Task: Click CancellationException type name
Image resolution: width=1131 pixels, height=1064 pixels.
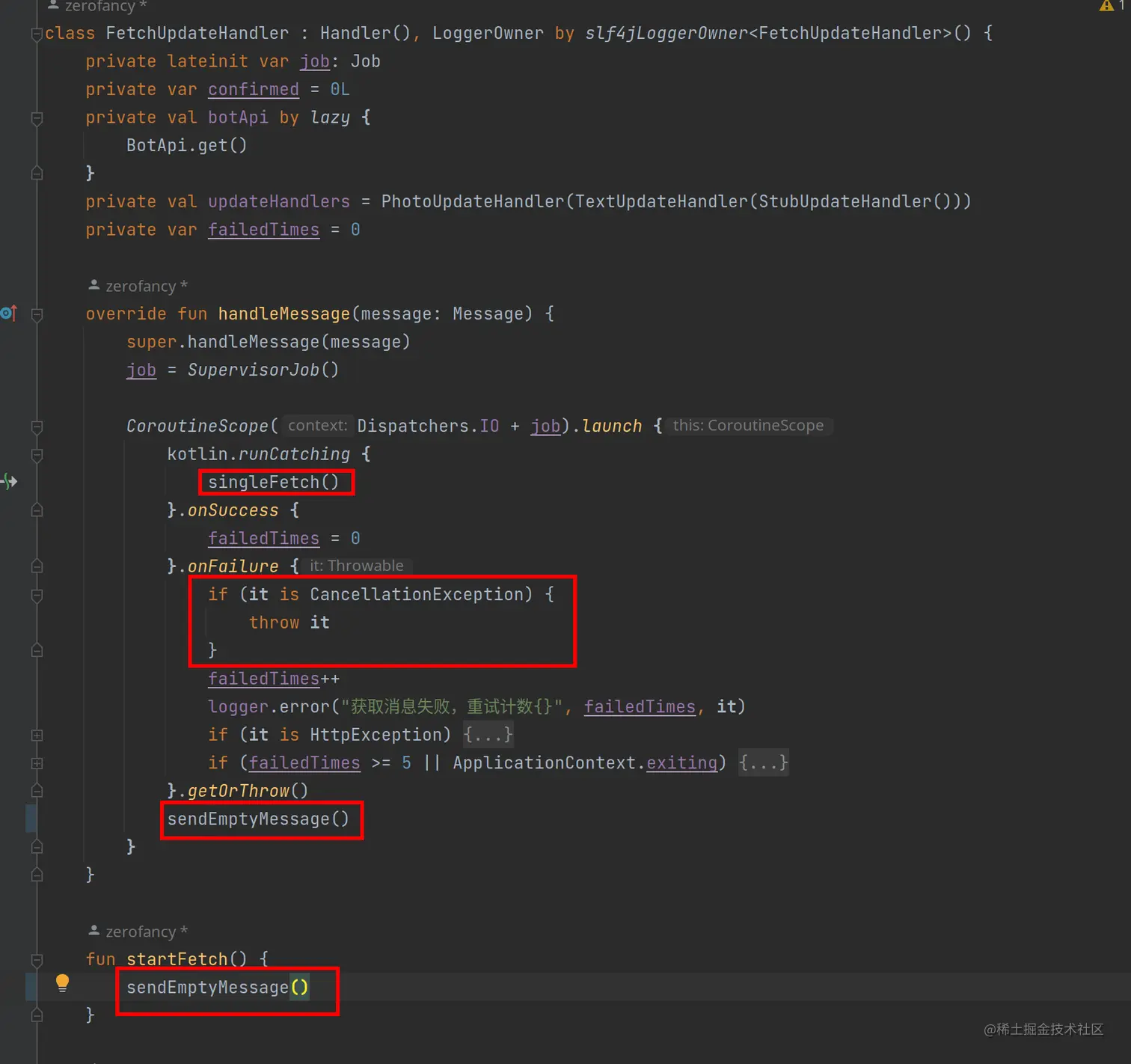Action: 416,594
